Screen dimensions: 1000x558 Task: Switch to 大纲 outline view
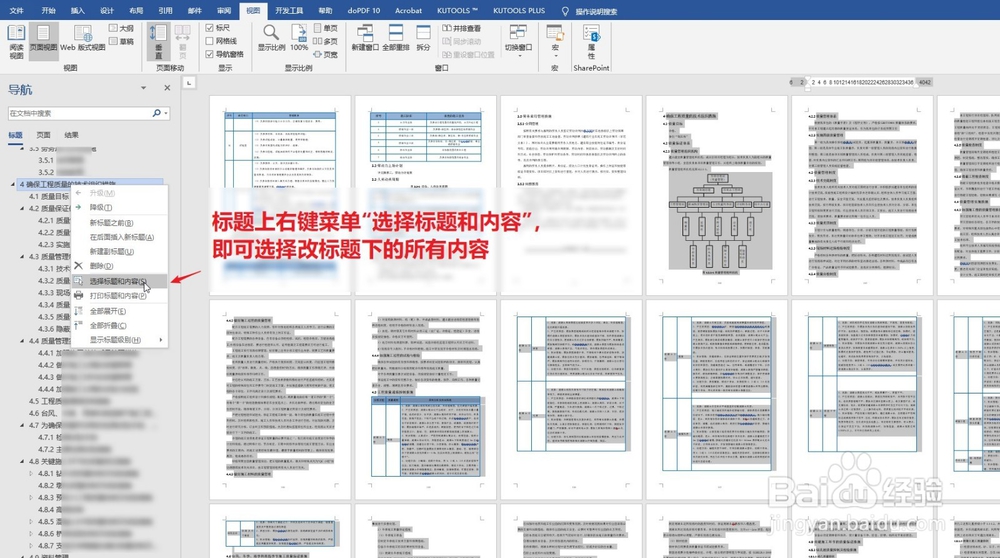click(121, 28)
